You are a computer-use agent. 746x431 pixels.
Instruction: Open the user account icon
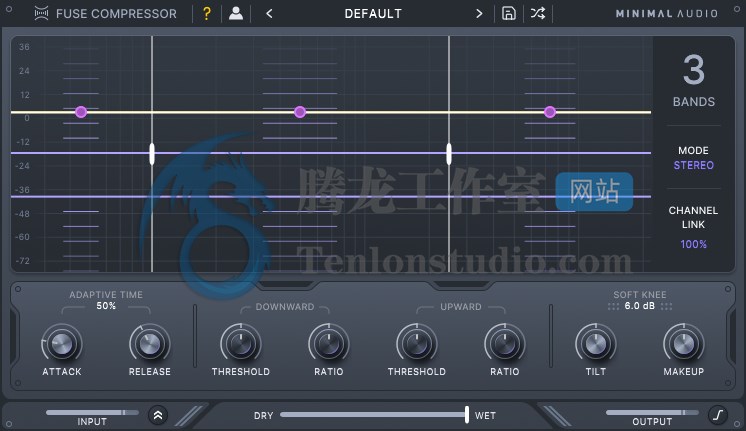[236, 13]
